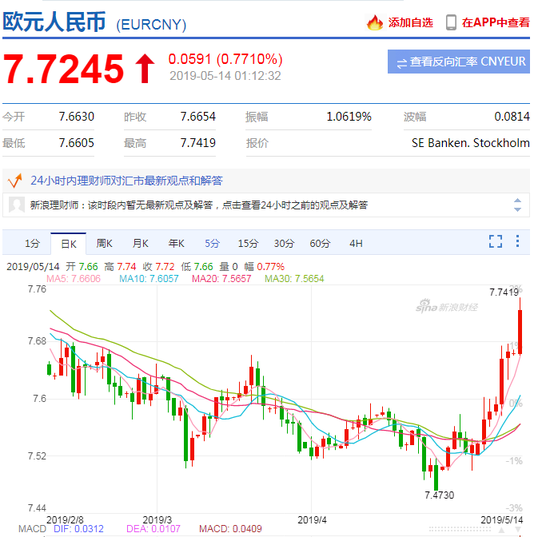
Task: Click the 最高 value 7.7419
Action: coord(198,143)
